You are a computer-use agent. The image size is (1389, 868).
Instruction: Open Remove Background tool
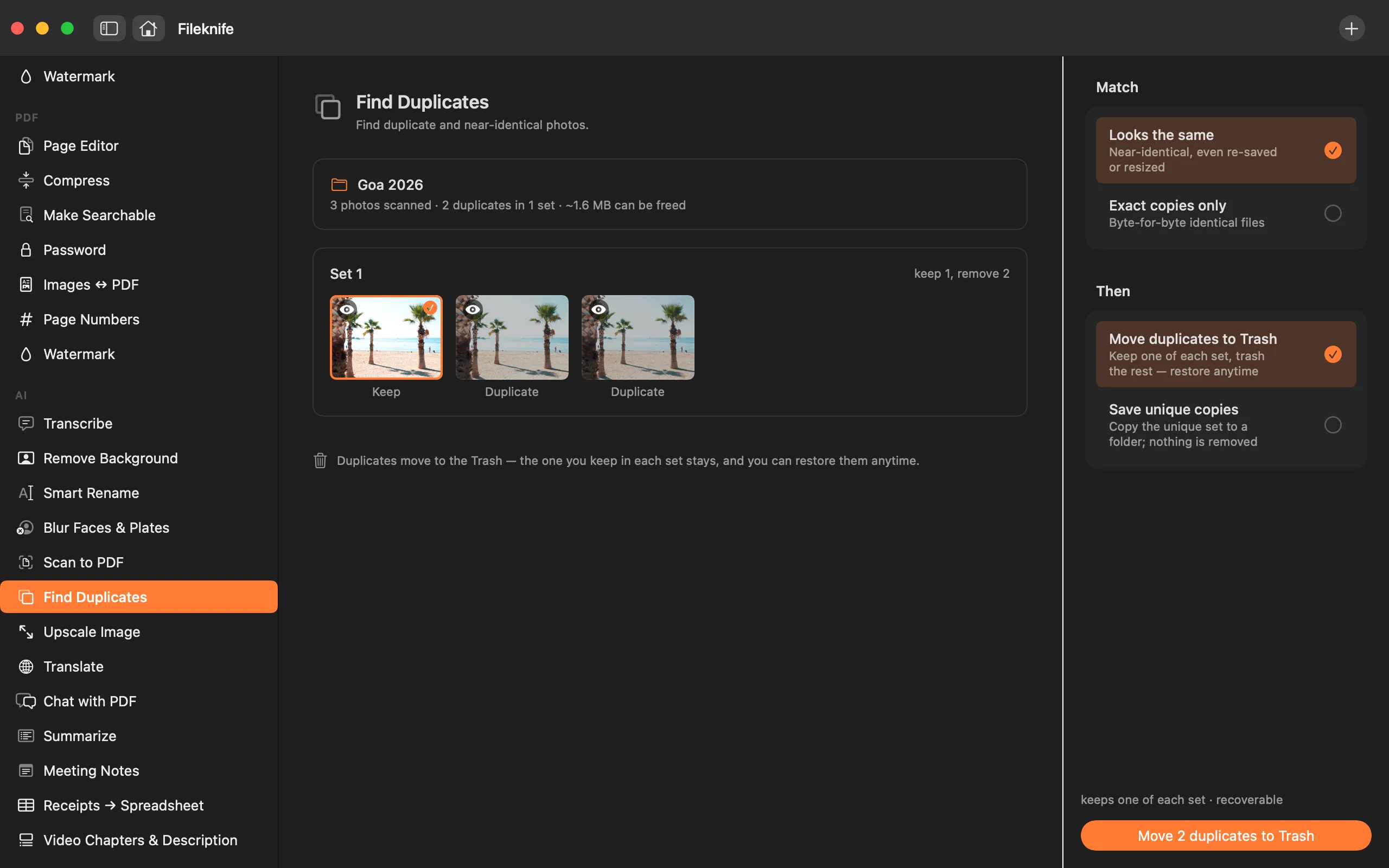[x=139, y=458]
